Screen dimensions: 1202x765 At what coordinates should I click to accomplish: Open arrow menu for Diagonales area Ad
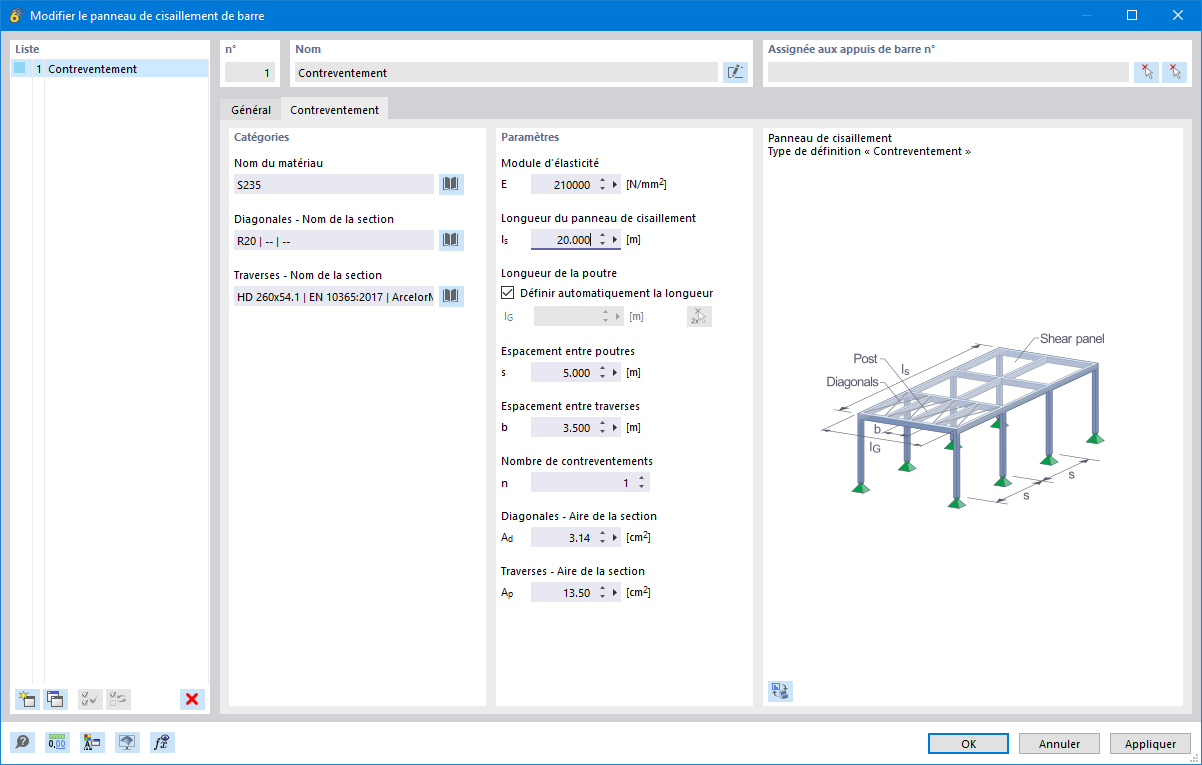pos(615,538)
